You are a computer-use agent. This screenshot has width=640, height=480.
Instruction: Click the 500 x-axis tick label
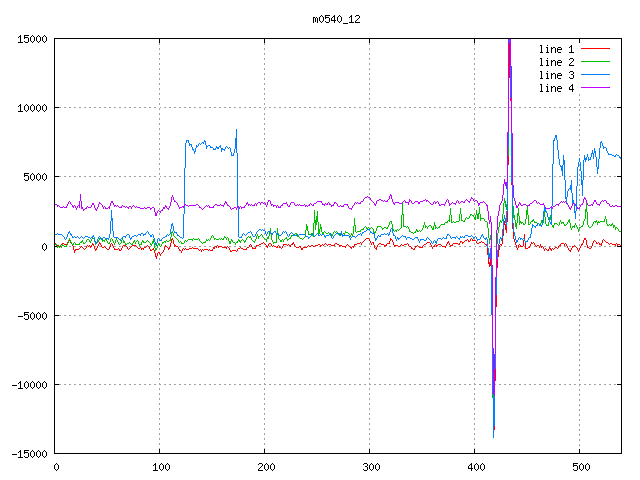coord(580,466)
